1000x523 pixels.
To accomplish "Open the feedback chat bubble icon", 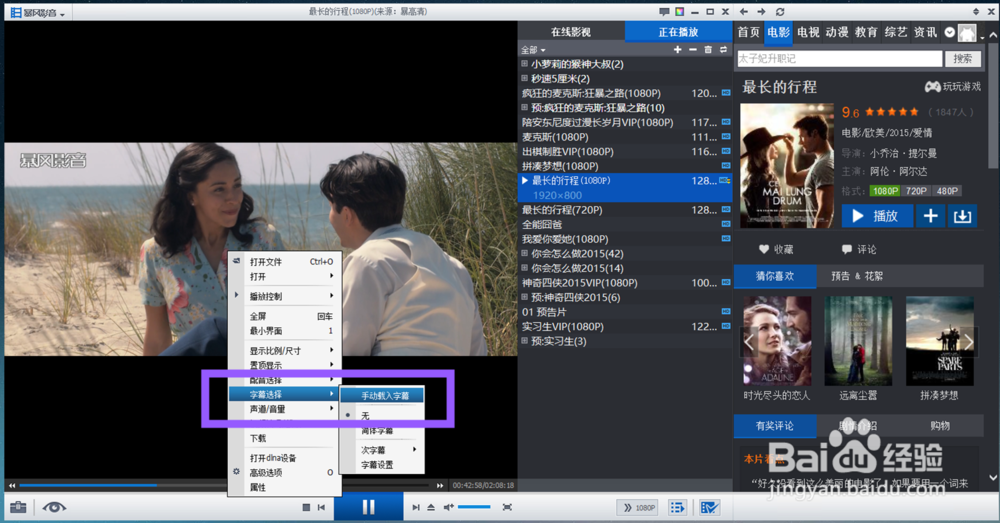I will (x=664, y=11).
